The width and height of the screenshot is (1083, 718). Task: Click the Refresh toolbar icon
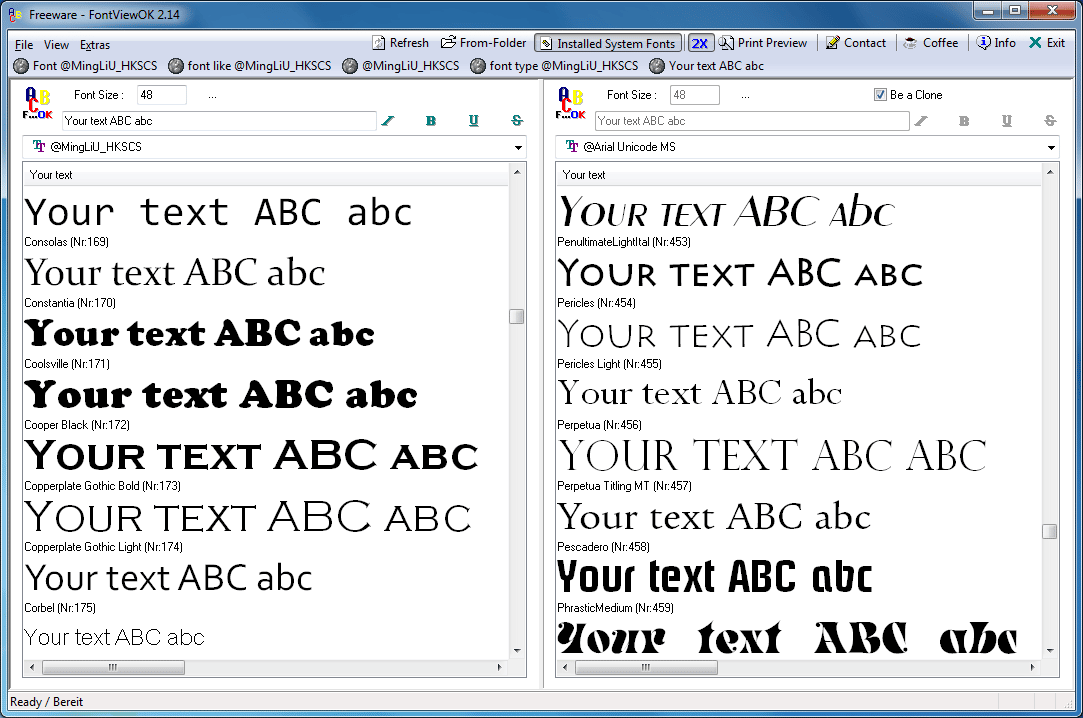[379, 43]
